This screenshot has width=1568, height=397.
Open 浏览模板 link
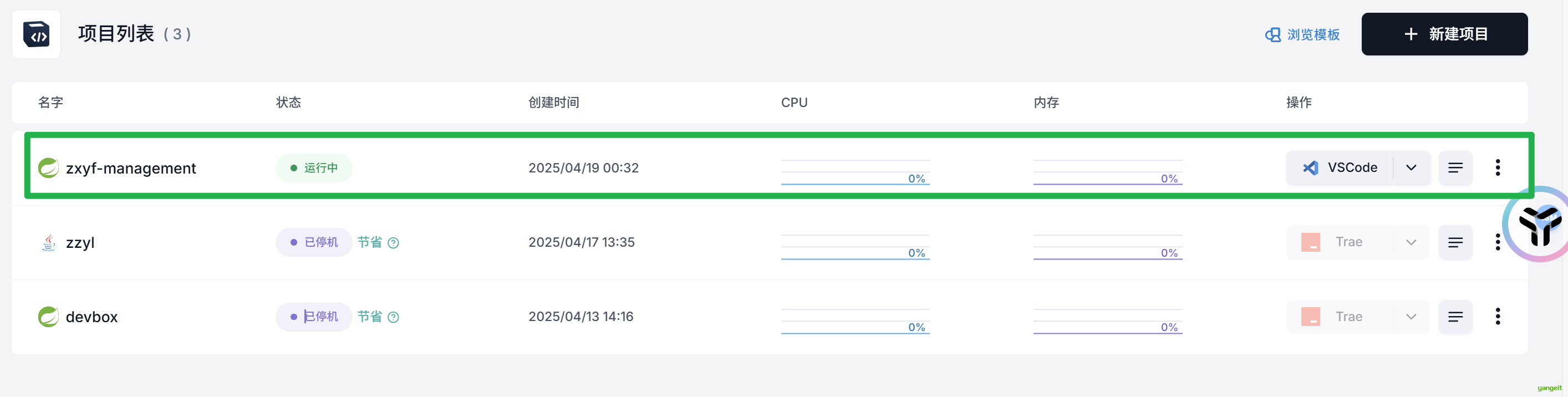click(1302, 35)
